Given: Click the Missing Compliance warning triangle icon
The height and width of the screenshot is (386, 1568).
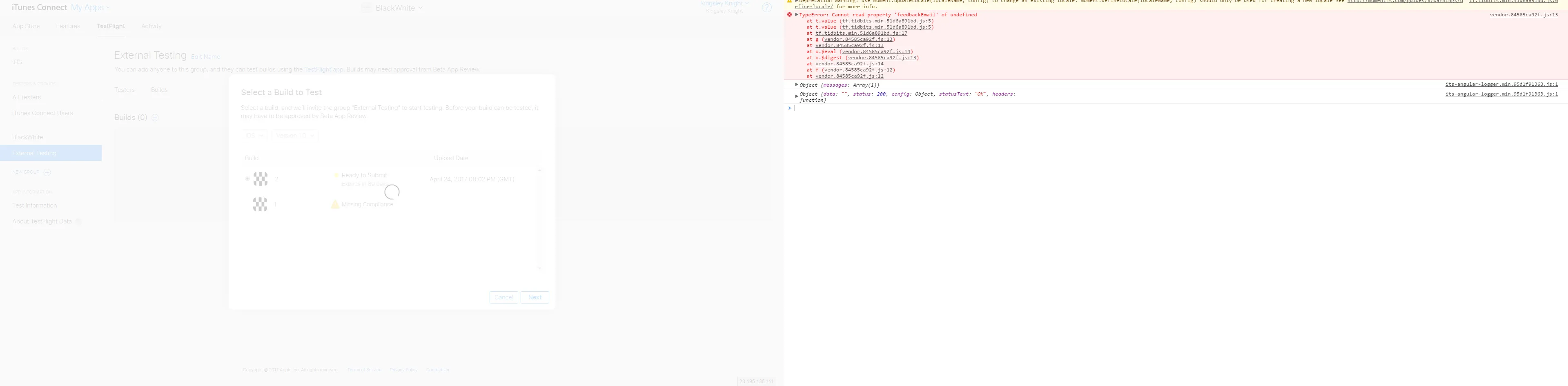Looking at the screenshot, I should point(335,205).
